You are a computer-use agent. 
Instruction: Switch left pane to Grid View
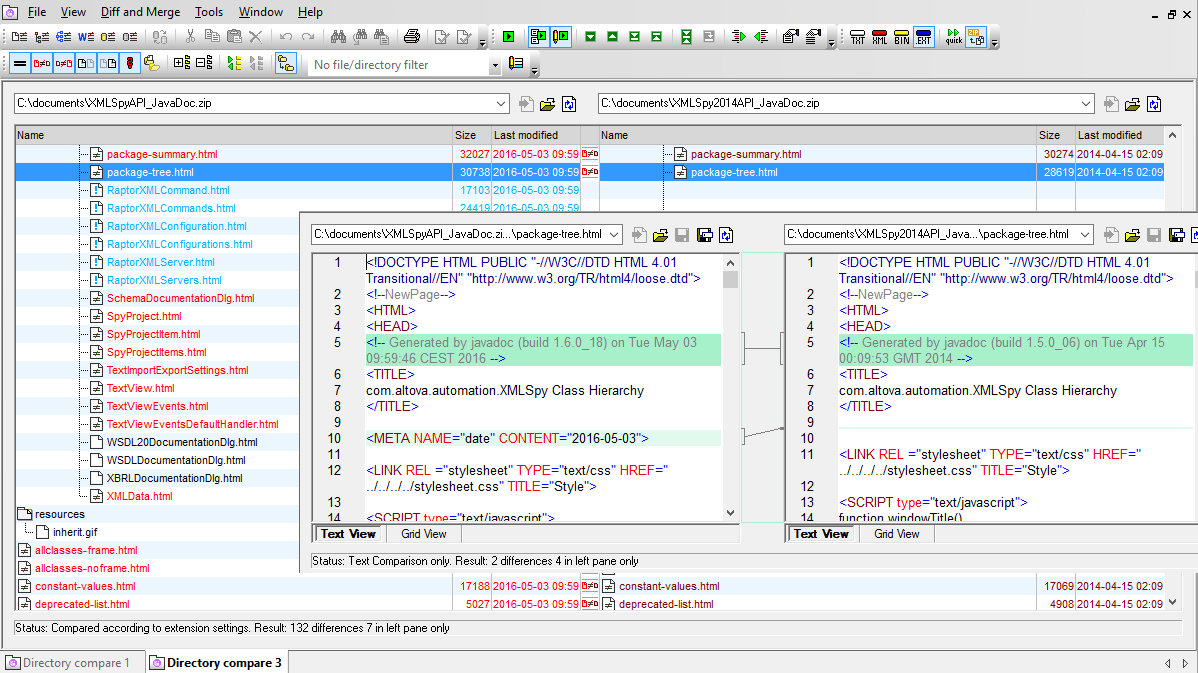423,534
